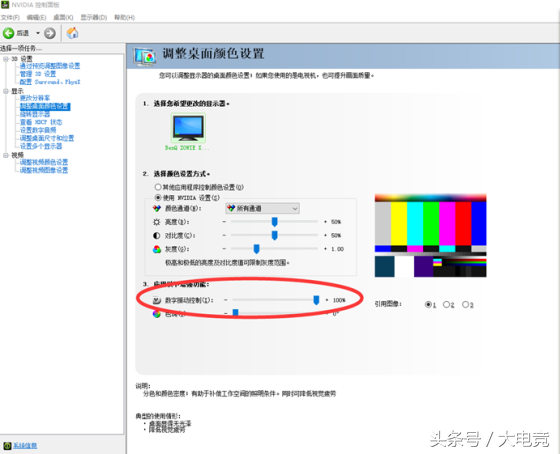560x454 pixels.
Task: Open 配置 Surround、PhysX in the task tree
Action: click(50, 82)
